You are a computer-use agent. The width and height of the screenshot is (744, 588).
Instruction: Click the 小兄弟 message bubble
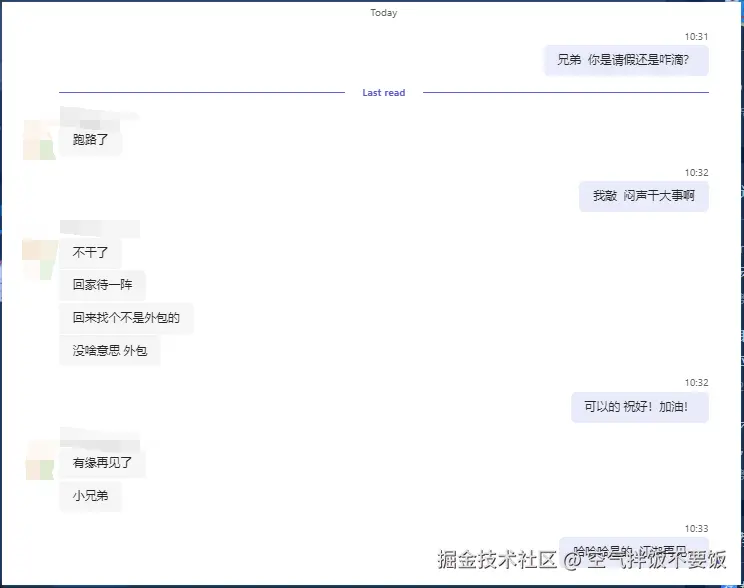(90, 496)
